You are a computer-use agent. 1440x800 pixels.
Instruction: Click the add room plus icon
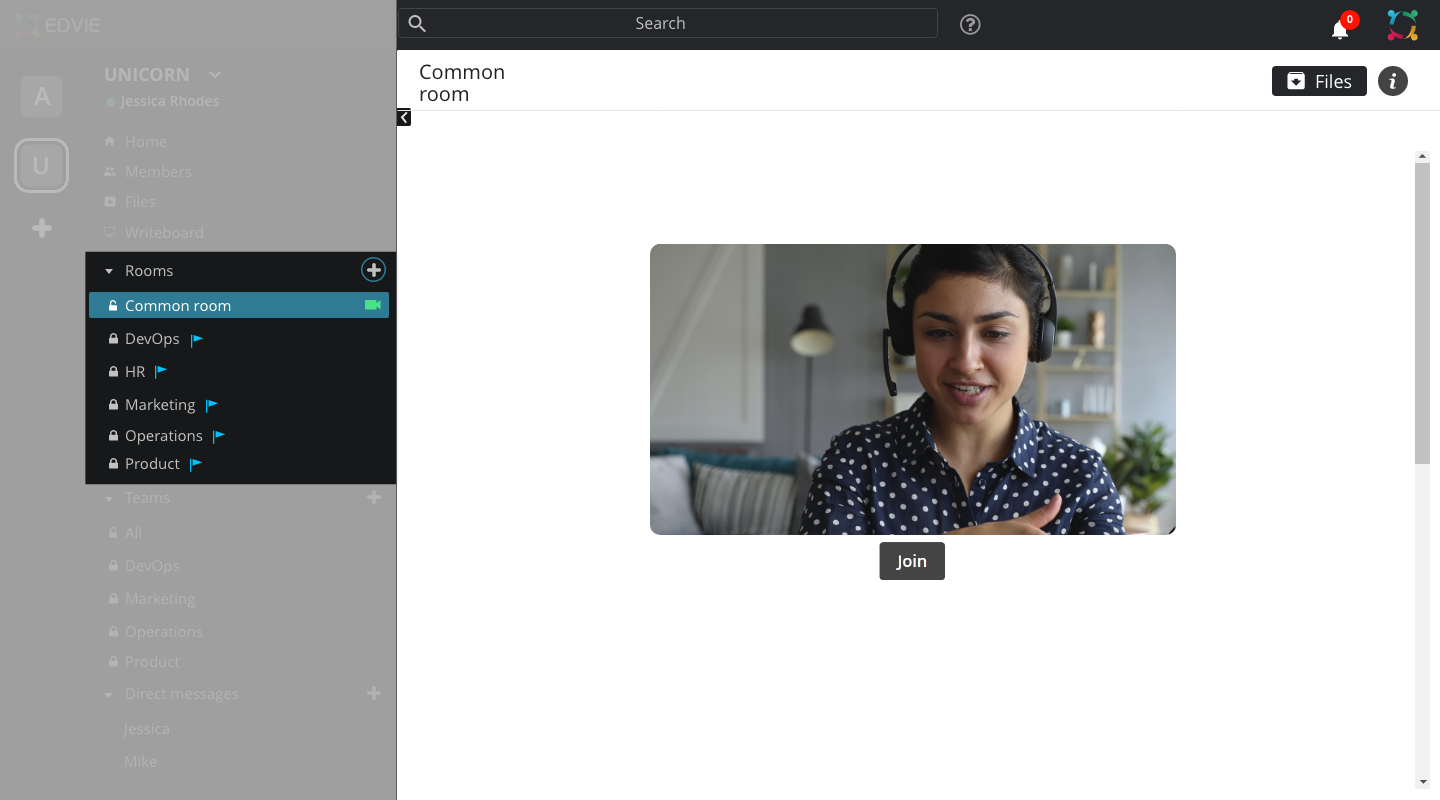pos(373,270)
